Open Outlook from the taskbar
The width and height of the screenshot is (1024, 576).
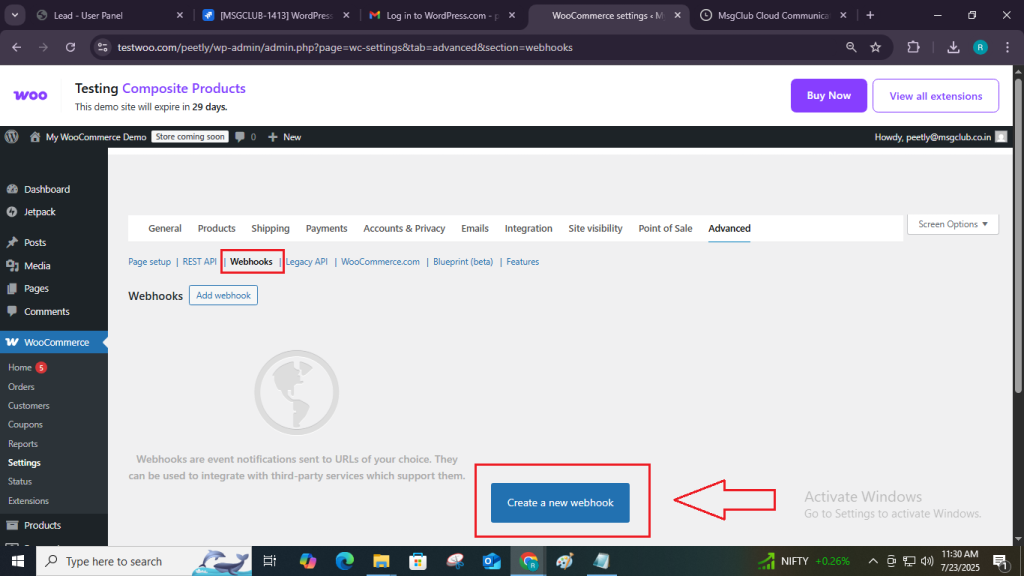[492, 561]
